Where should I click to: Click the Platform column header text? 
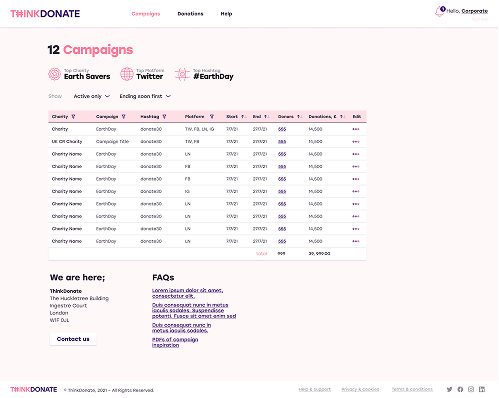(194, 117)
